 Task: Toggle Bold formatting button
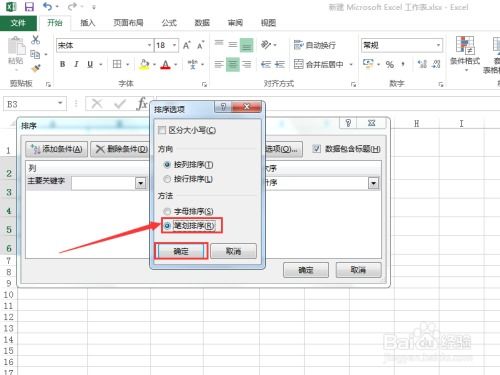coord(62,64)
